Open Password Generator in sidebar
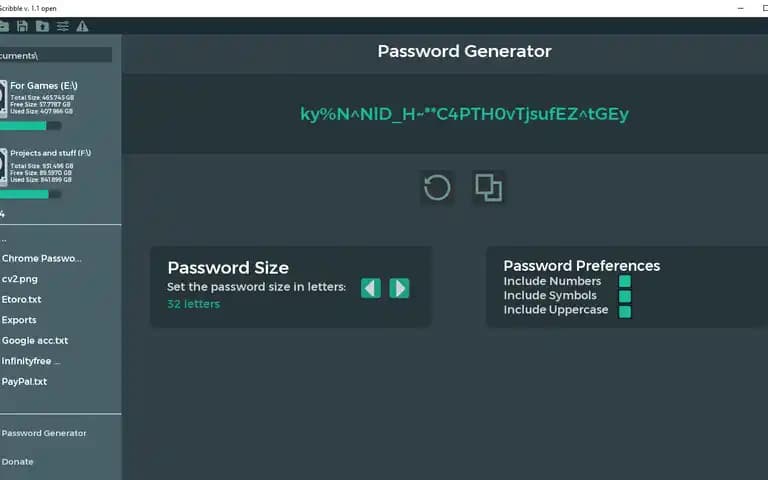 coord(44,433)
